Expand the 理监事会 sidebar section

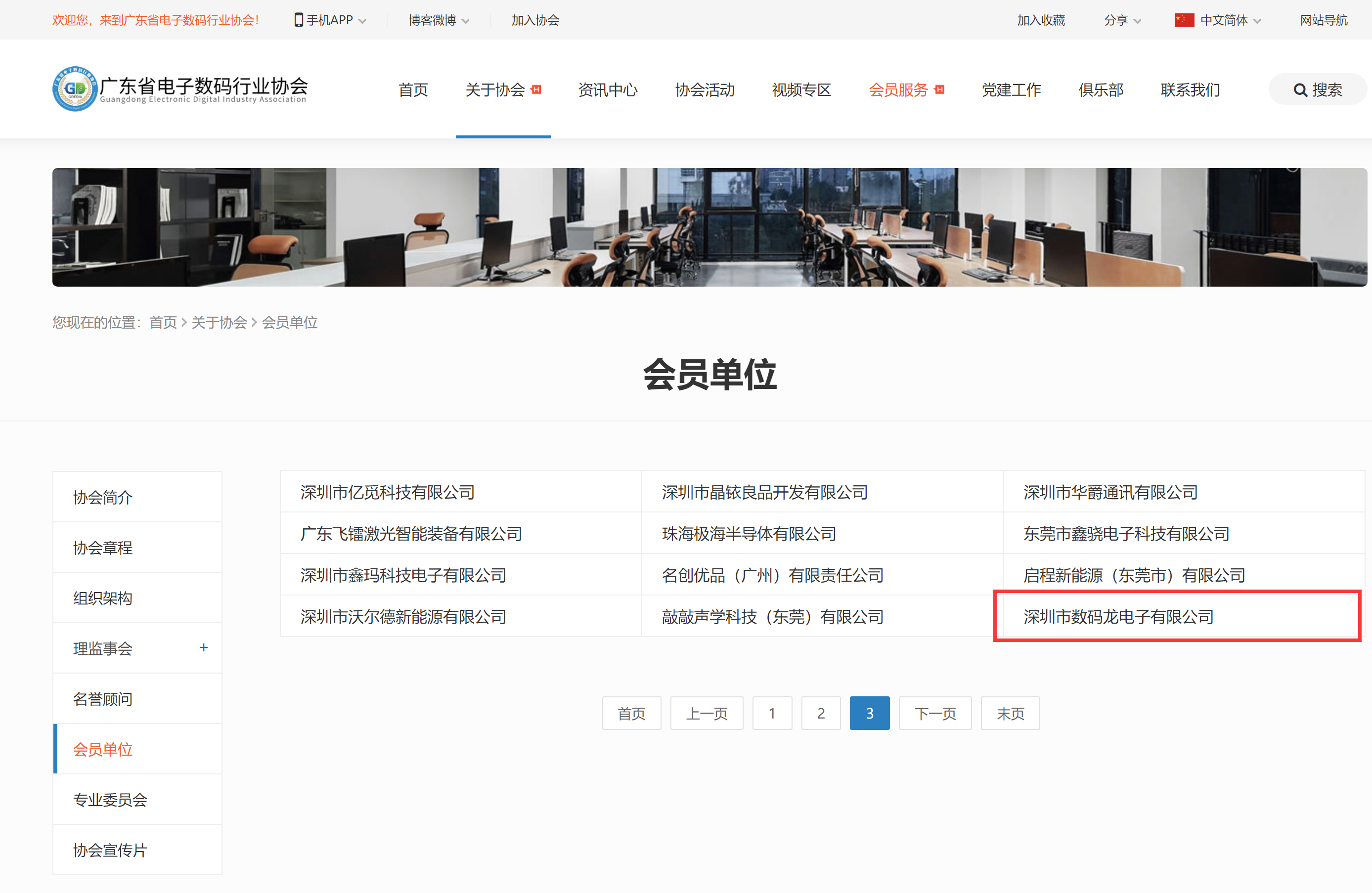coord(204,647)
